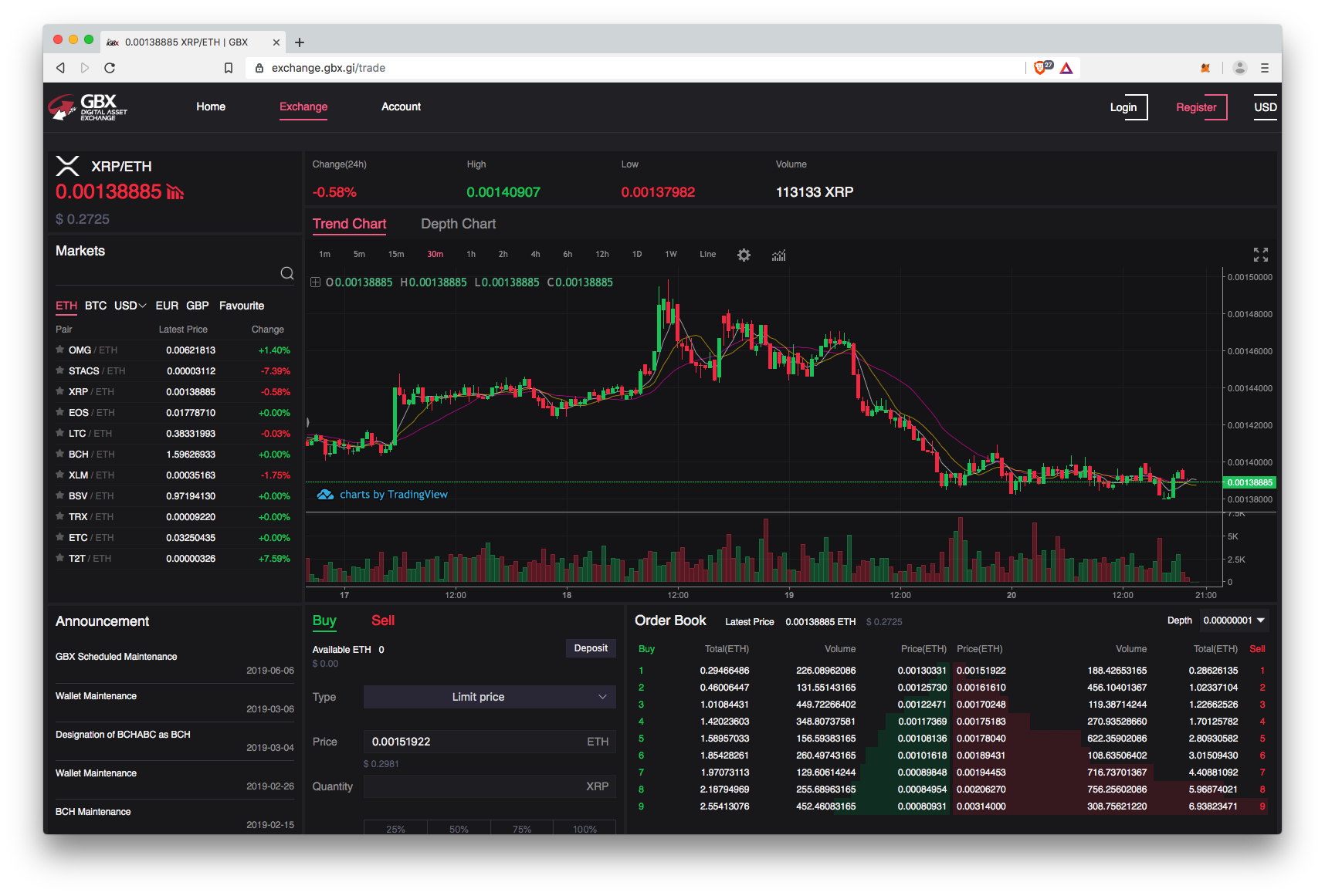Reload the page
The width and height of the screenshot is (1325, 896).
[x=110, y=68]
